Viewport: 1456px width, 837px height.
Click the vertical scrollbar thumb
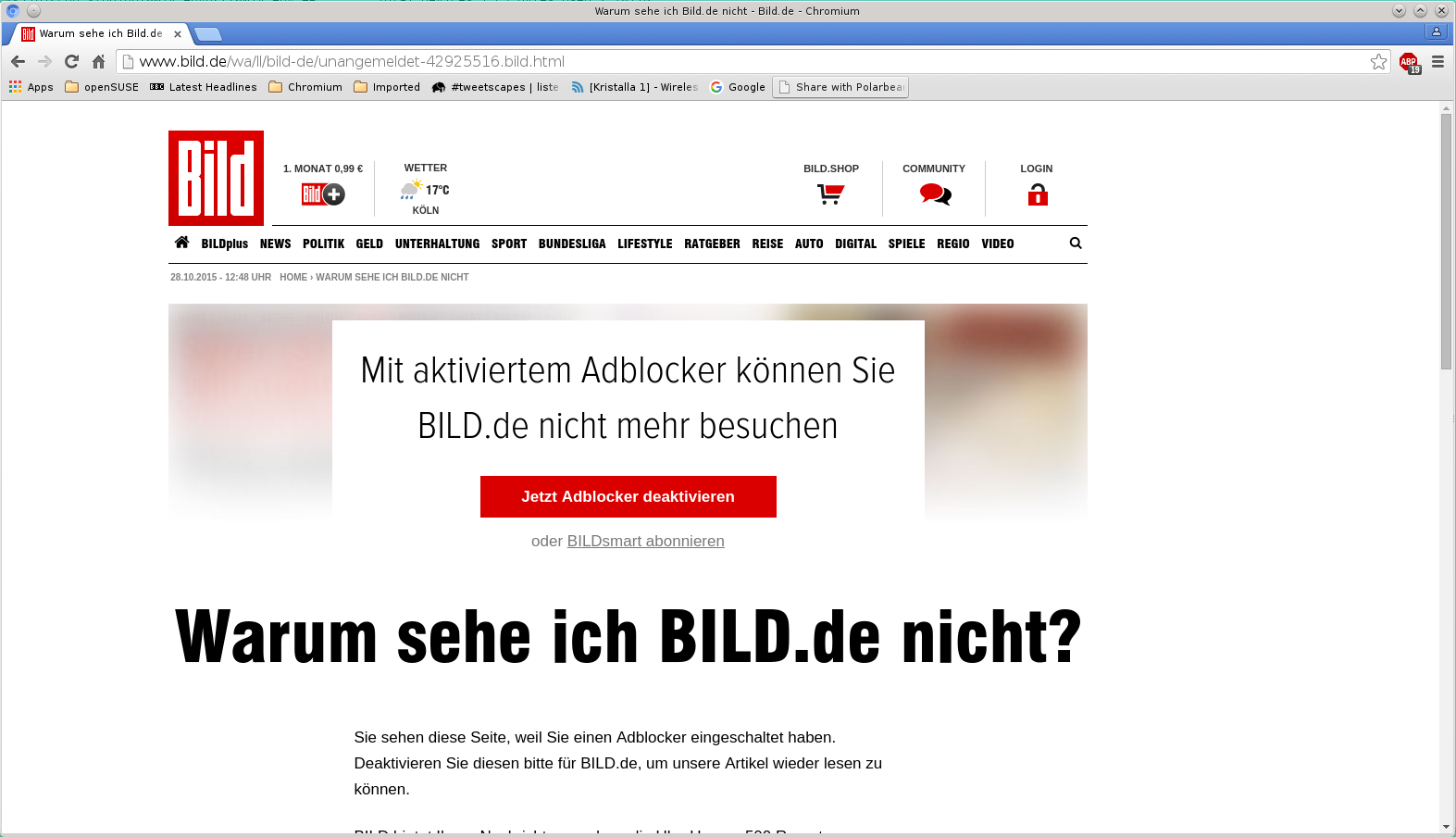pyautogui.click(x=1446, y=243)
